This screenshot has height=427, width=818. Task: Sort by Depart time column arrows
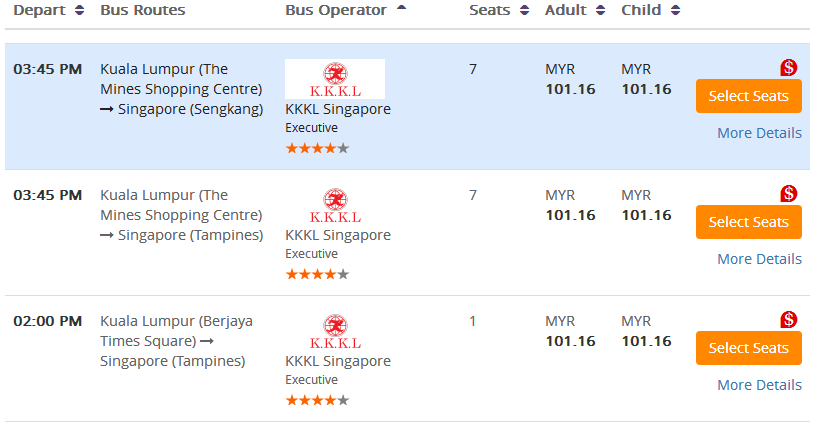(80, 11)
